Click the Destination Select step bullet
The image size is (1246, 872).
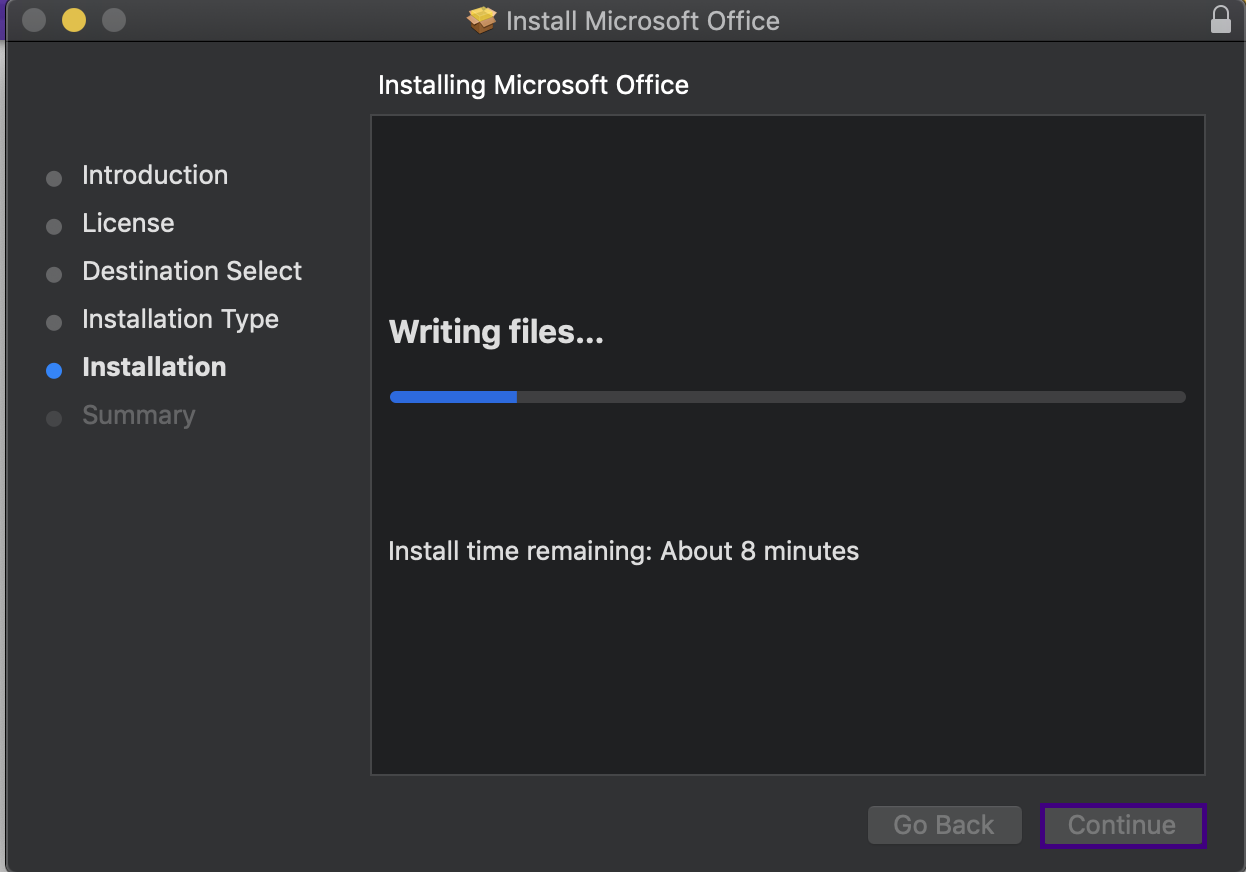(54, 274)
